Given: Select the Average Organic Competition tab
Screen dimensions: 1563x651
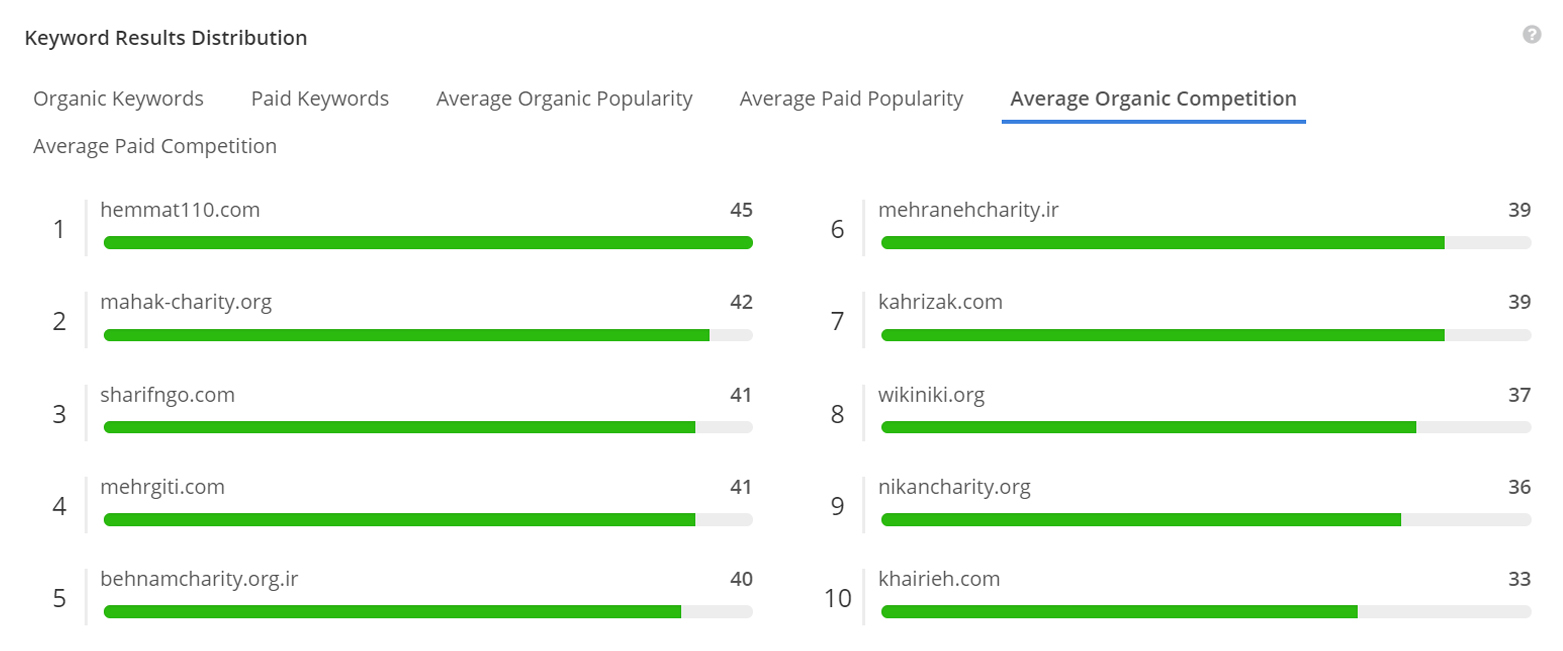Looking at the screenshot, I should 1153,99.
